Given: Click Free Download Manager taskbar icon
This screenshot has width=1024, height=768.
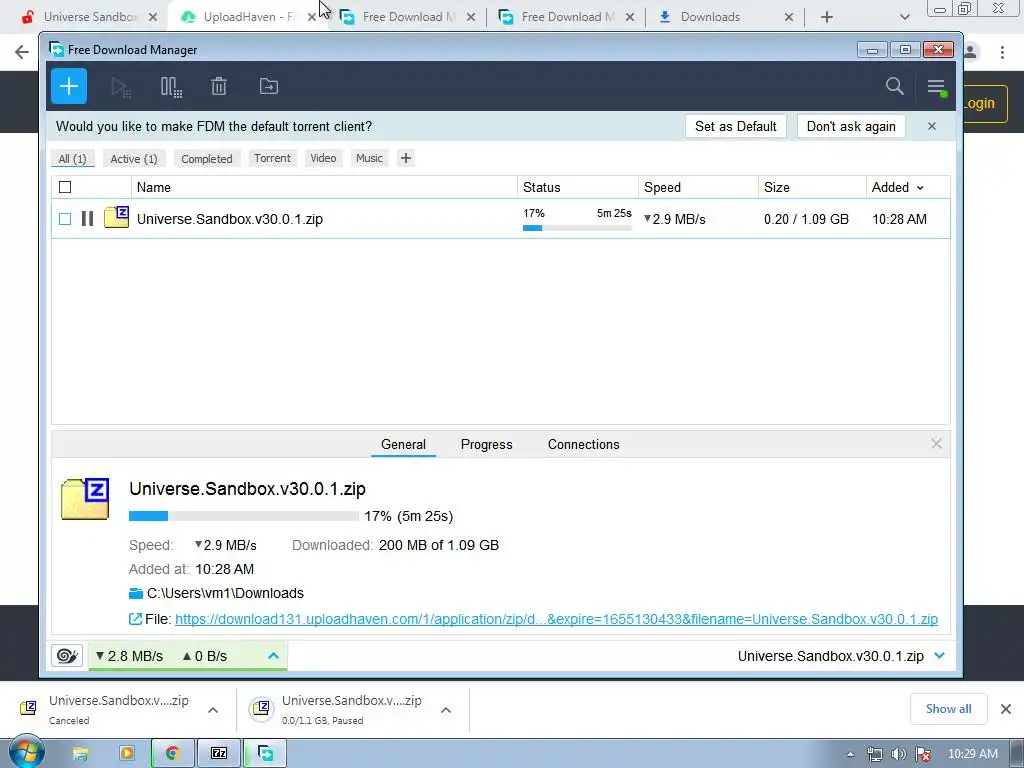Looking at the screenshot, I should click(x=265, y=754).
